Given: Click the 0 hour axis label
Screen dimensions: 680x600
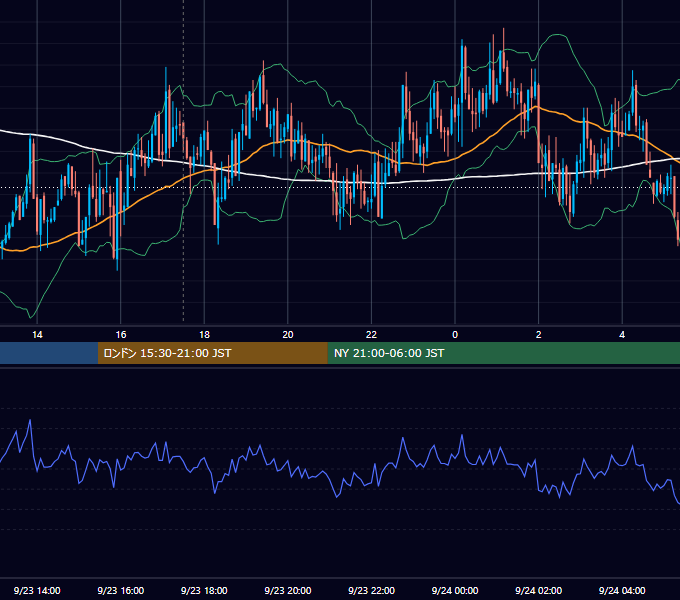Looking at the screenshot, I should click(455, 335).
